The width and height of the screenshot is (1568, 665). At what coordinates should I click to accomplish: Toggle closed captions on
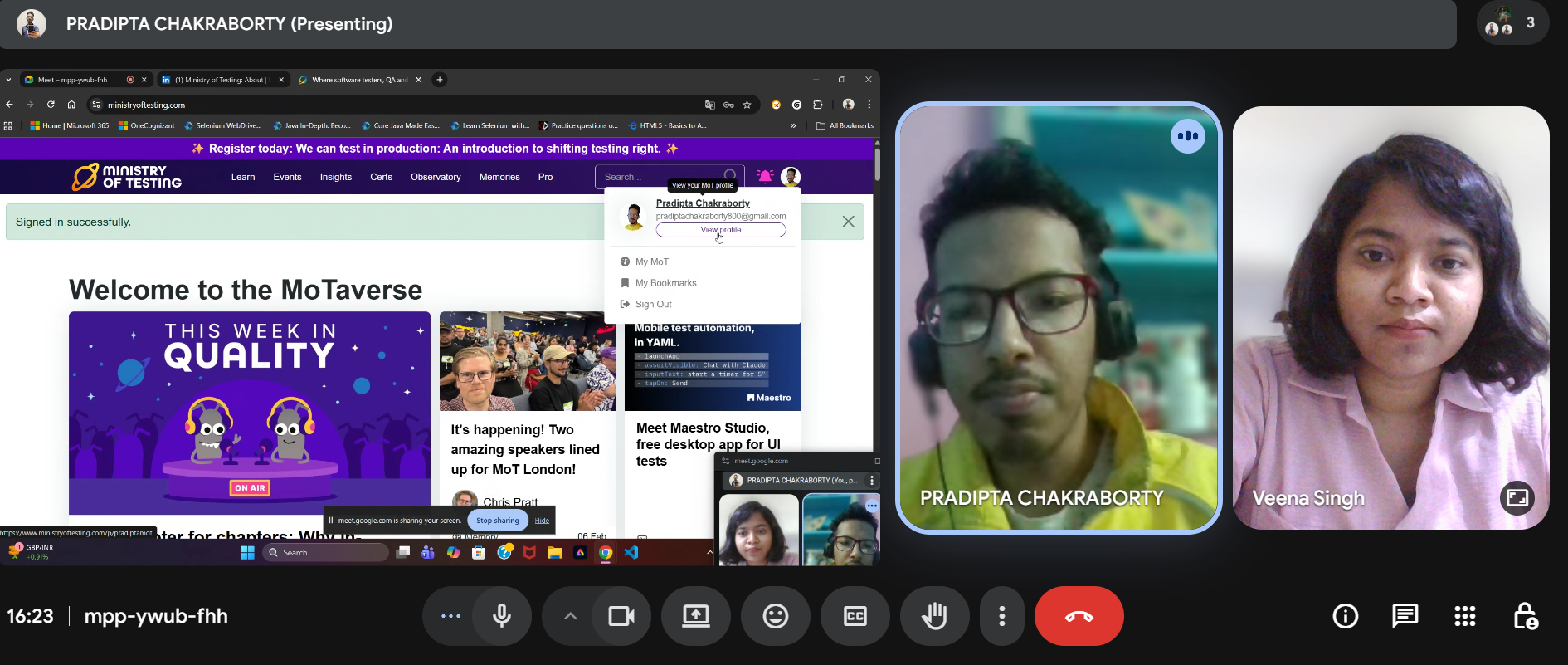tap(855, 616)
